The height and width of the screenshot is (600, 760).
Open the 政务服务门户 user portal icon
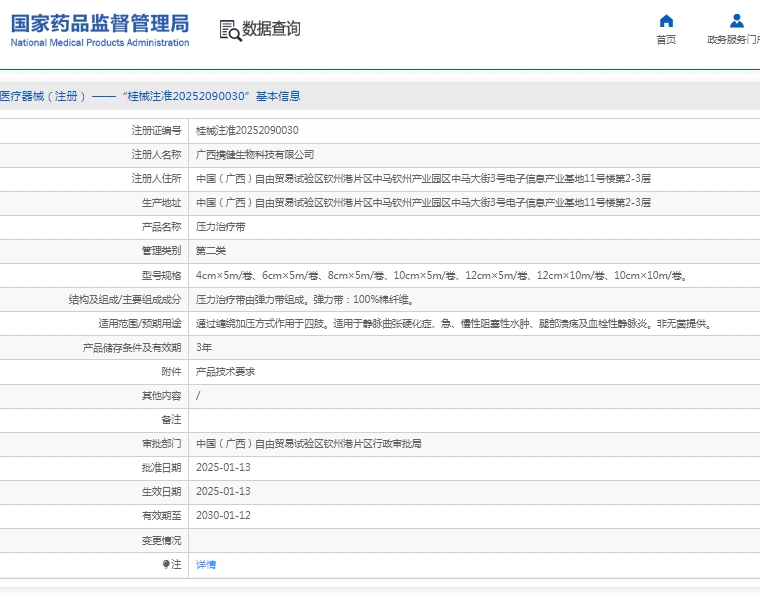737,21
